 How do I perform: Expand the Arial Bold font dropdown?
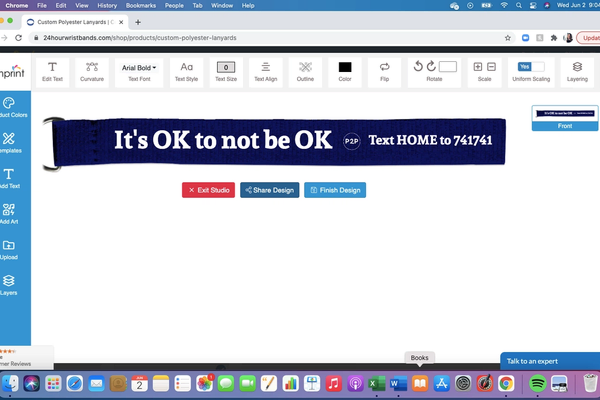(x=139, y=67)
